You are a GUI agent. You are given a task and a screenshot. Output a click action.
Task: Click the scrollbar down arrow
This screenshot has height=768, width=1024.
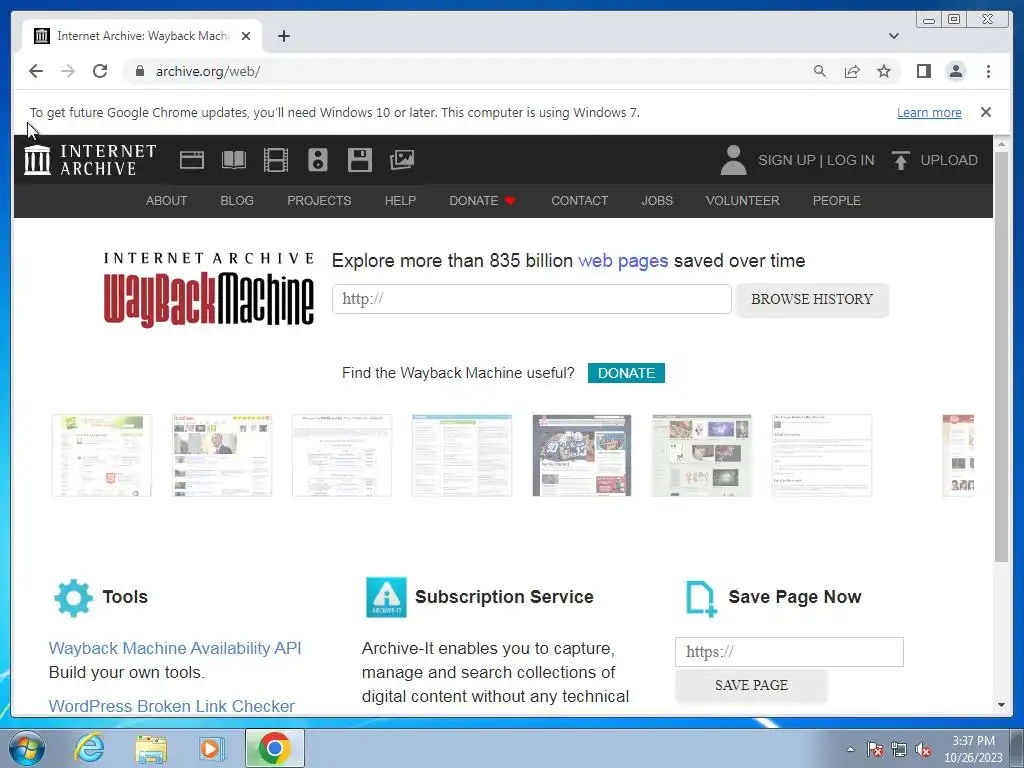(1002, 705)
